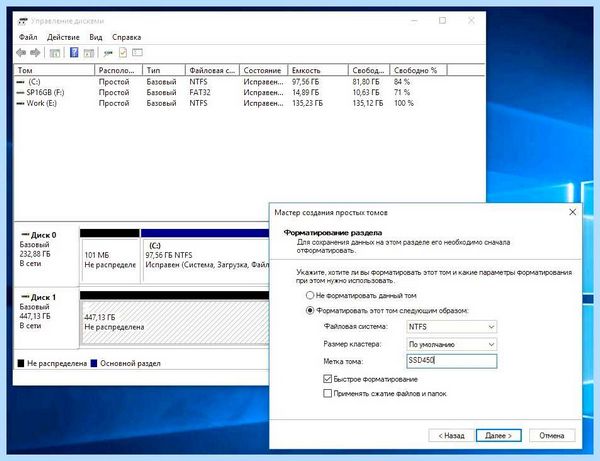Sort by the 'Тип' column header

tap(164, 70)
